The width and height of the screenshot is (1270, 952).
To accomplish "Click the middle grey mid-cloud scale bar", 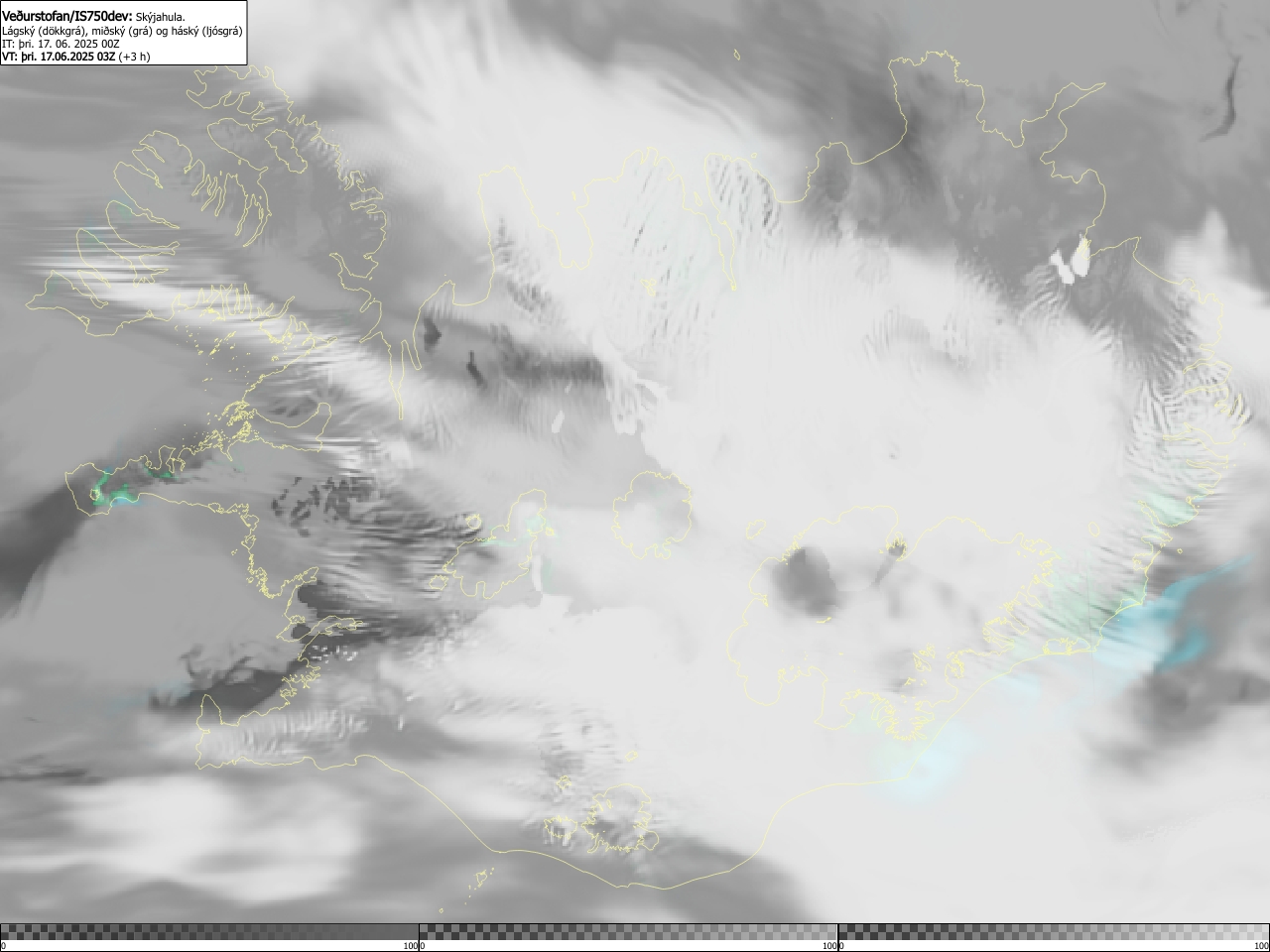I will point(628,932).
